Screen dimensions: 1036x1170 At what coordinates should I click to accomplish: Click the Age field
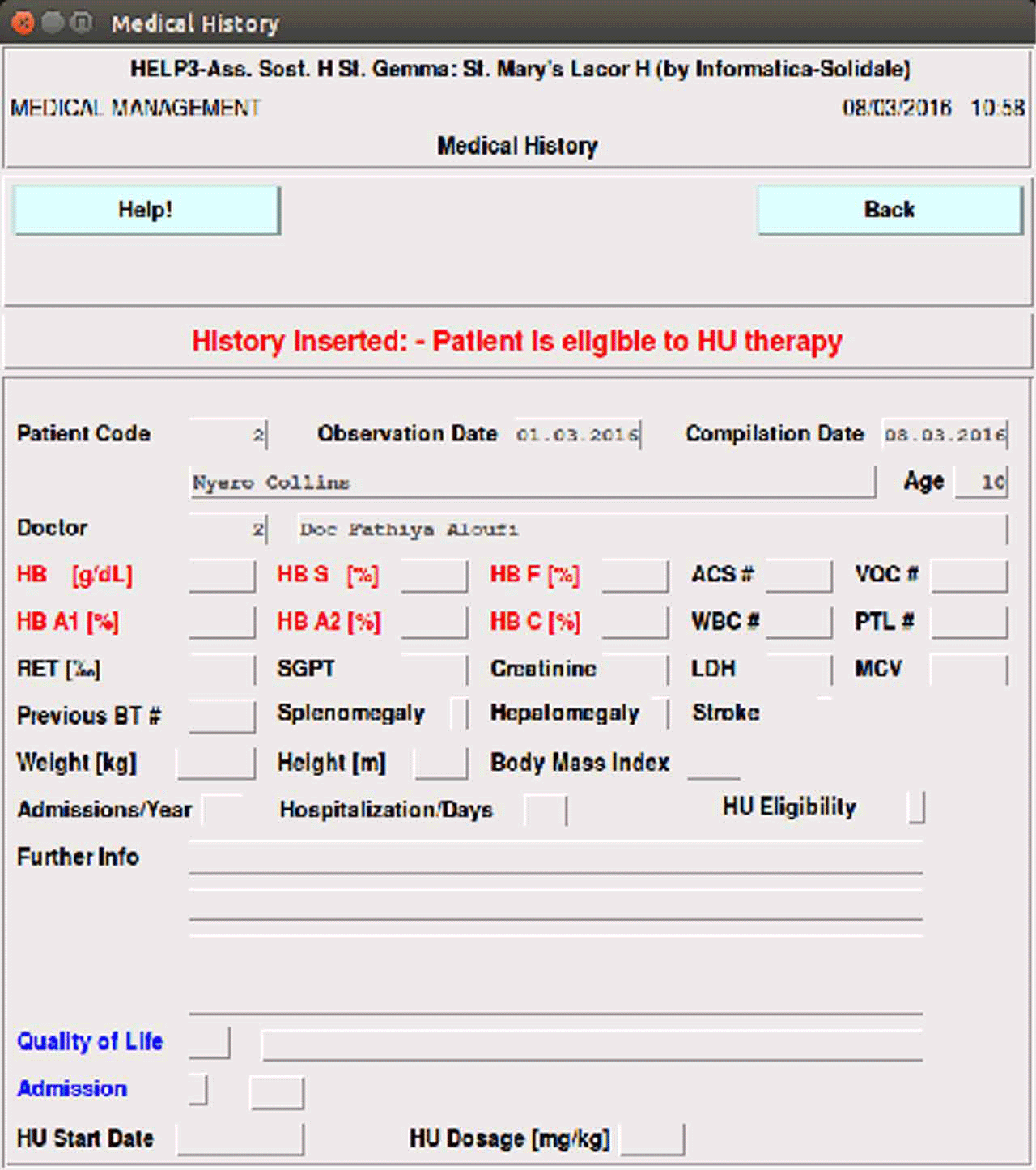[981, 483]
